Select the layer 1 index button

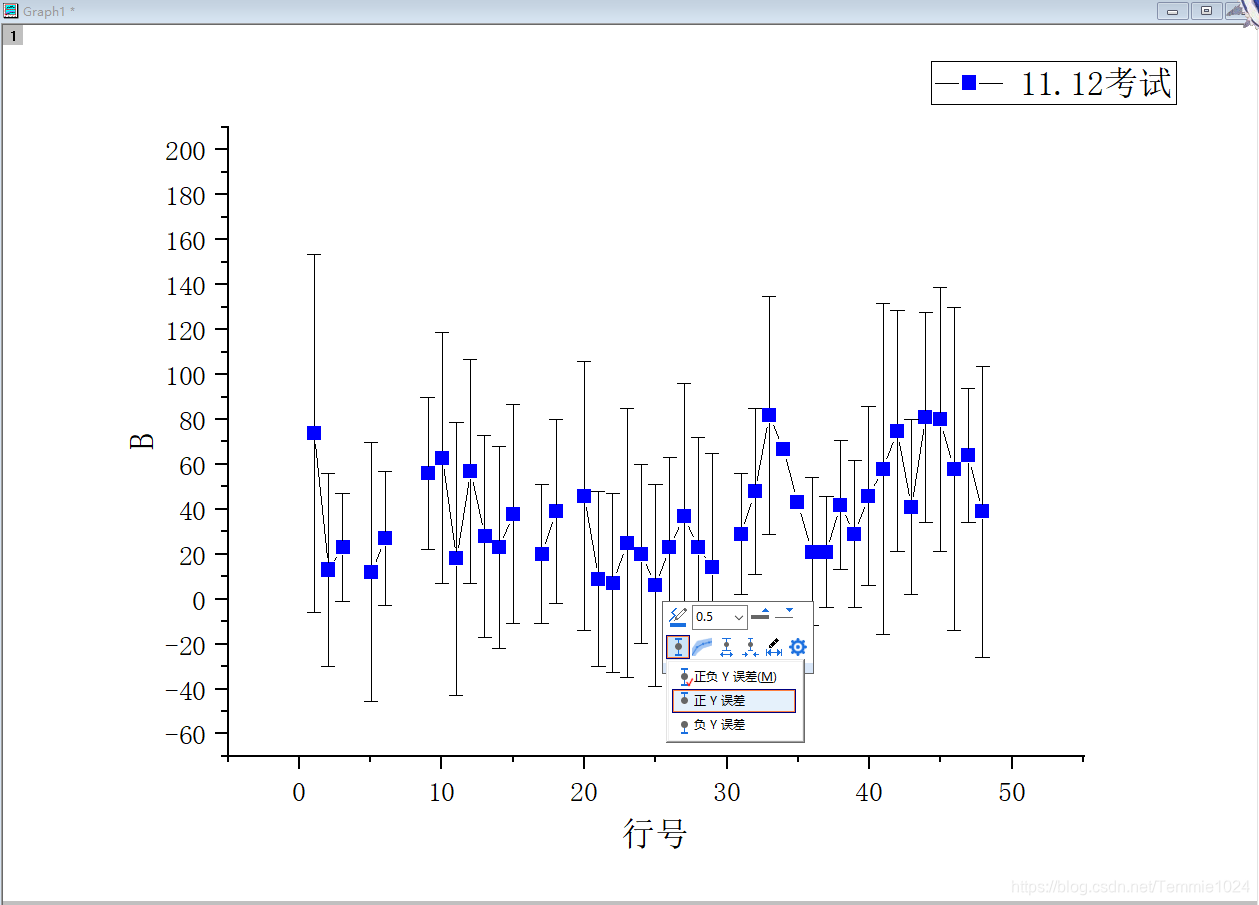[x=13, y=35]
